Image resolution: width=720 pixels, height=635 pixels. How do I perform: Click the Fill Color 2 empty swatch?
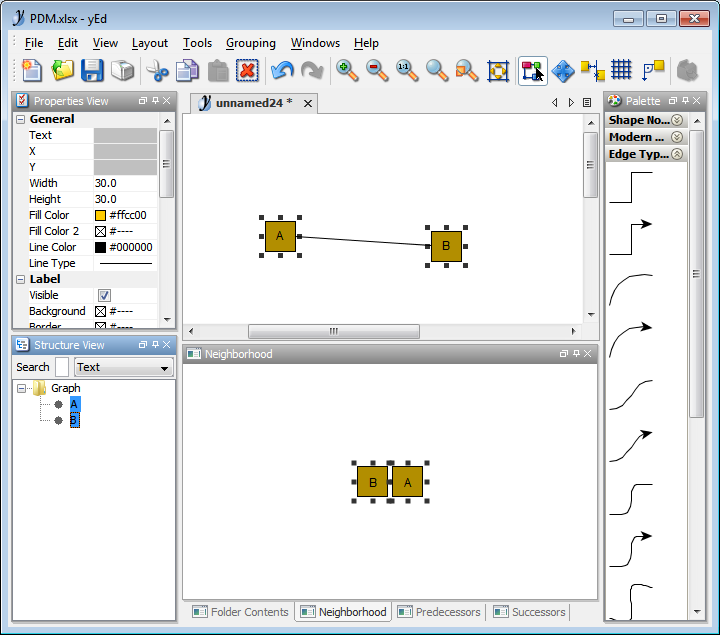pyautogui.click(x=100, y=231)
